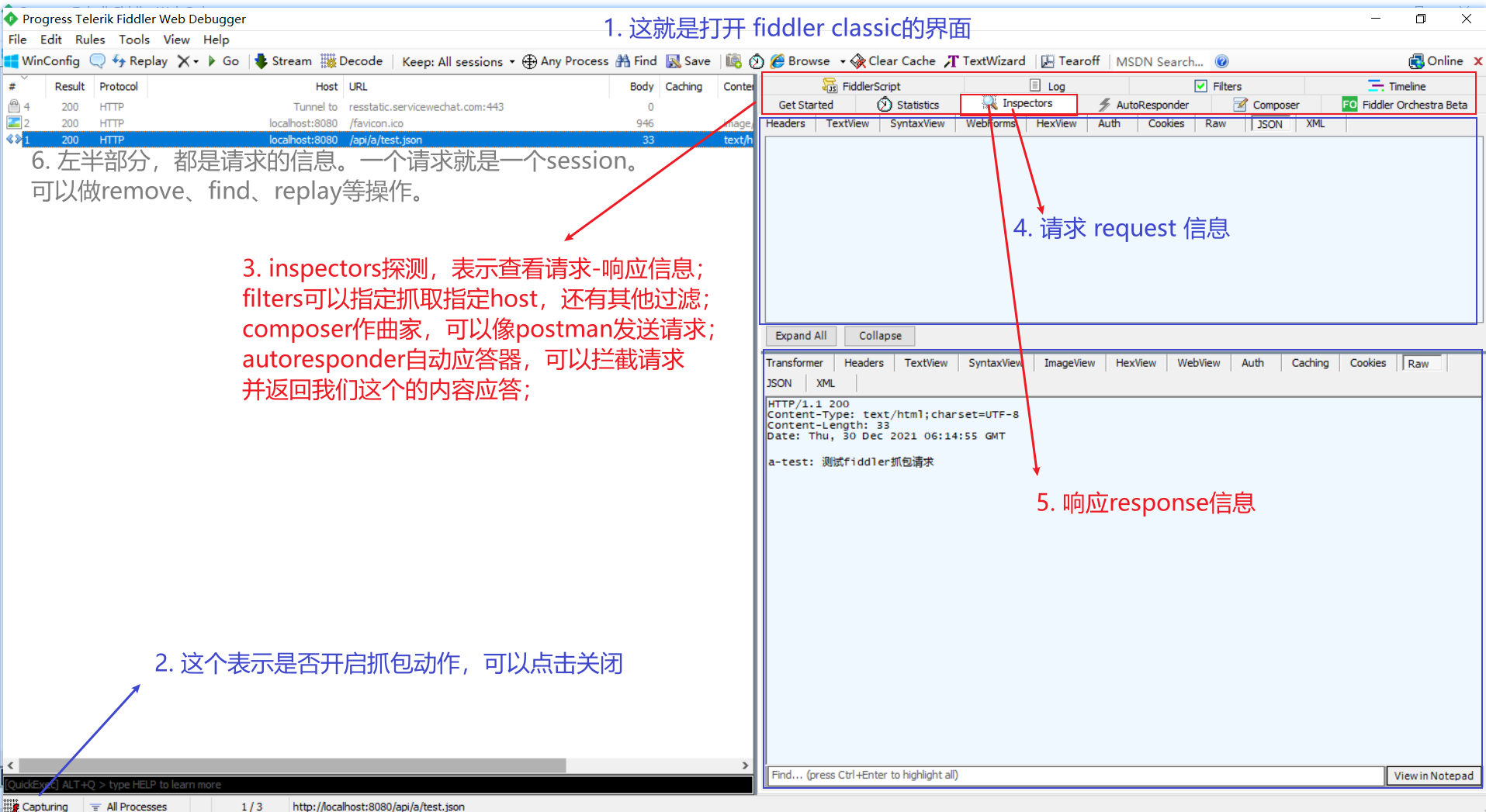The image size is (1486, 812).
Task: Toggle the Stream mode button
Action: click(283, 61)
